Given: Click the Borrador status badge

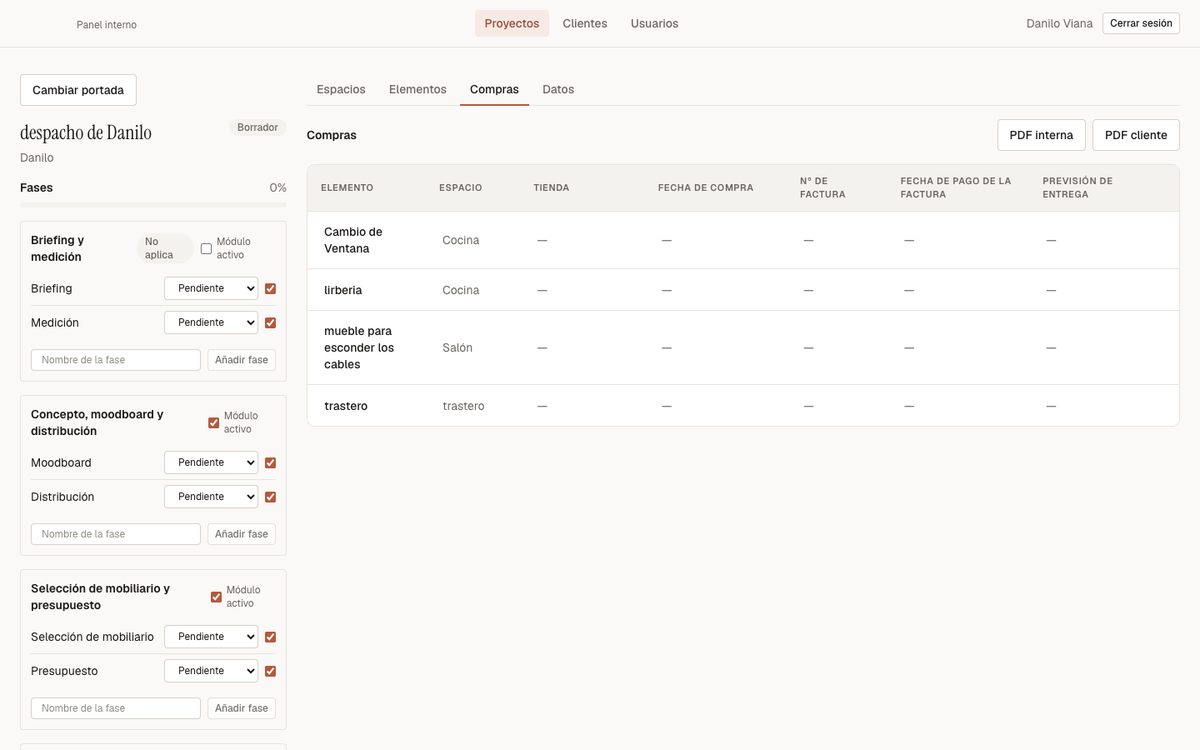Looking at the screenshot, I should (258, 128).
